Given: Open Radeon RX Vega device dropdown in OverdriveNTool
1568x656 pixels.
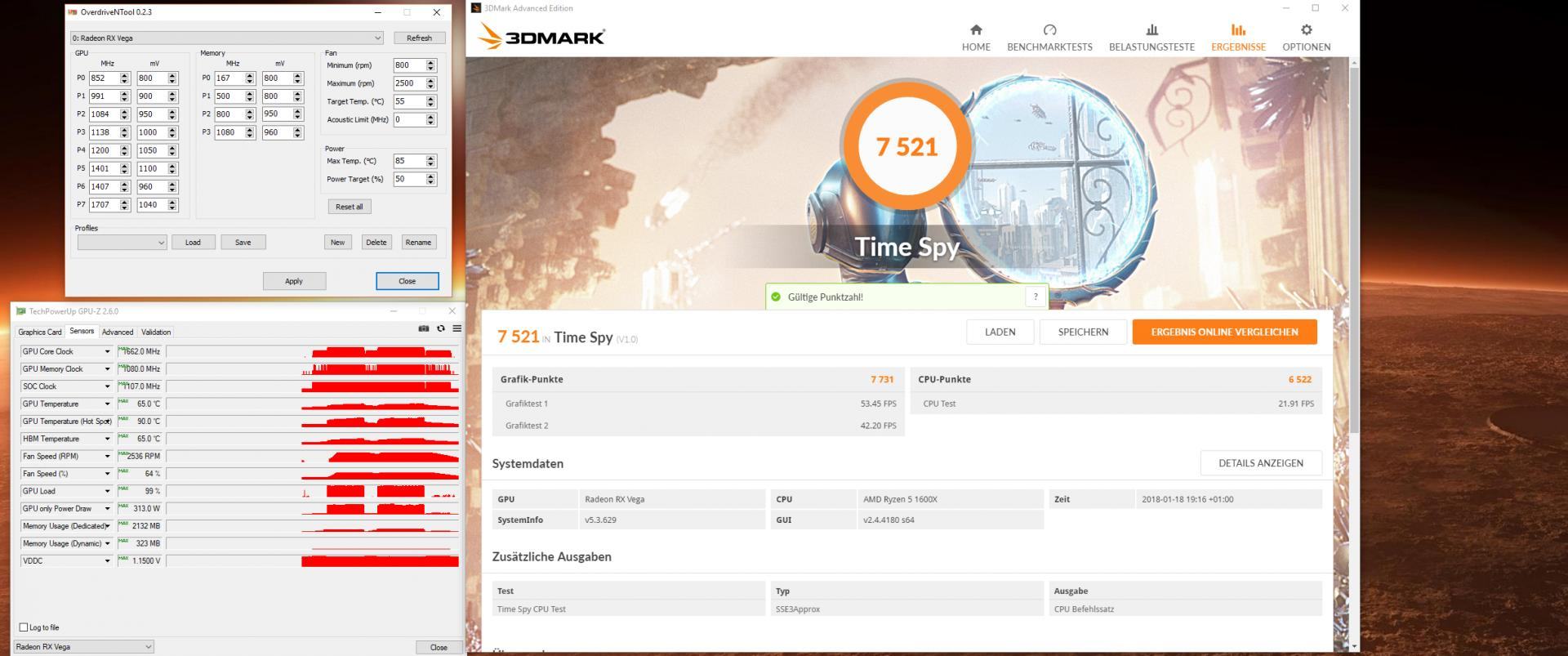Looking at the screenshot, I should 226,38.
